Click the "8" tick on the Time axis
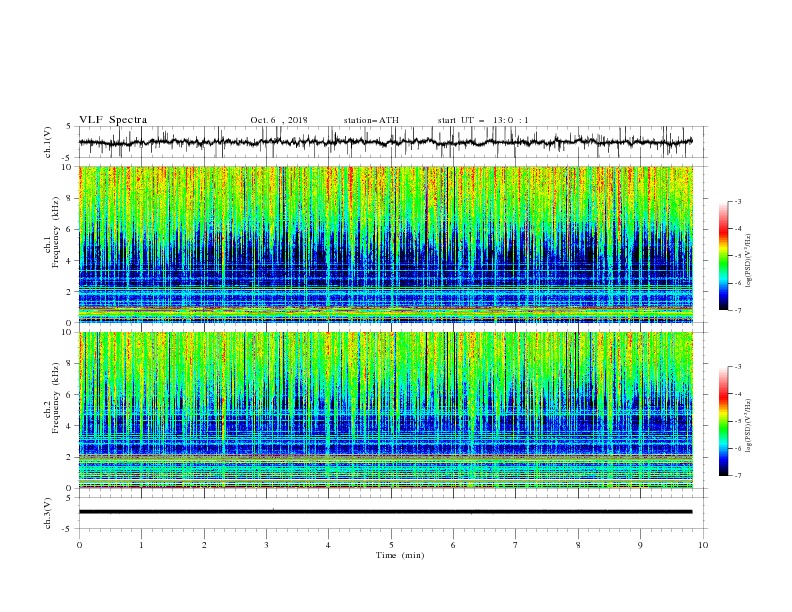 click(578, 545)
